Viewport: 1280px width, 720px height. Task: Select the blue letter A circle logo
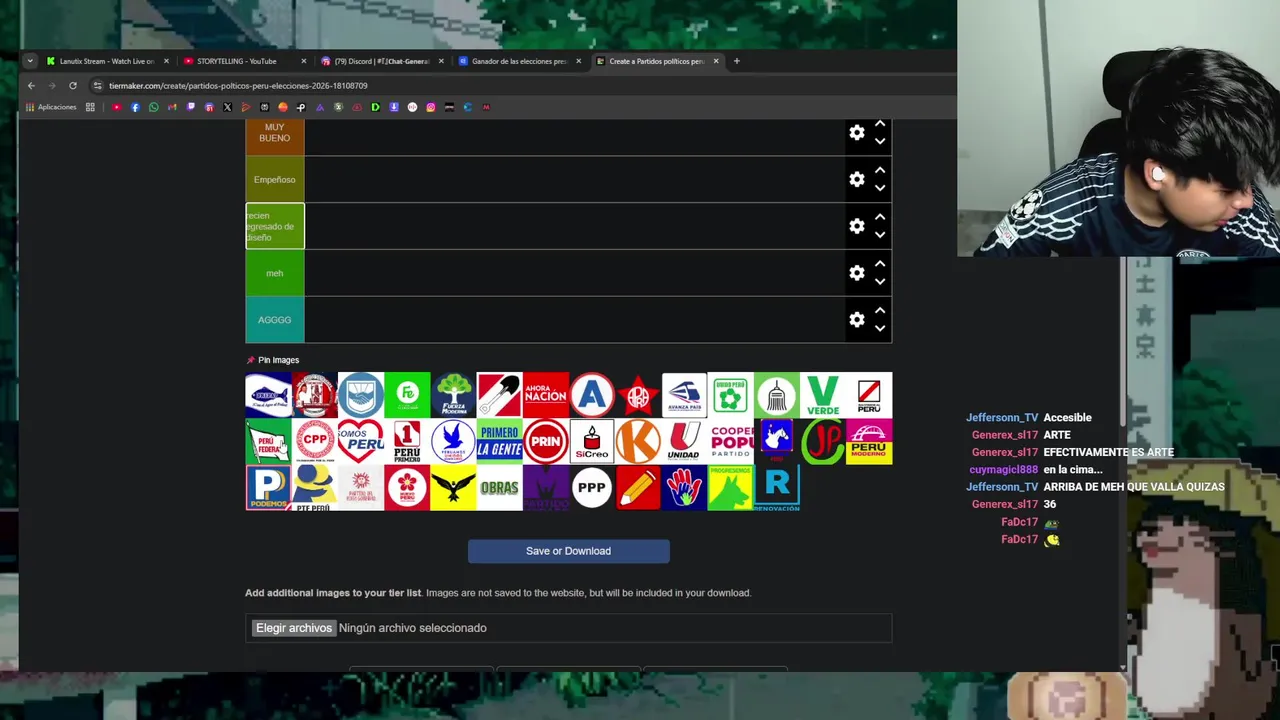(x=592, y=395)
